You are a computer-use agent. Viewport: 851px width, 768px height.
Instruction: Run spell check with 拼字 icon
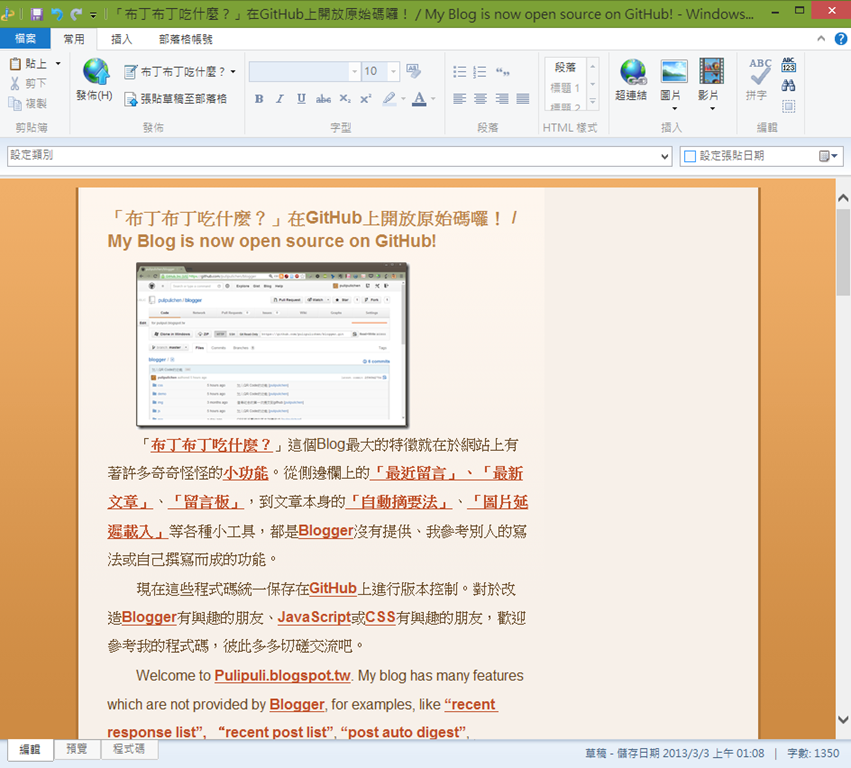coord(759,71)
